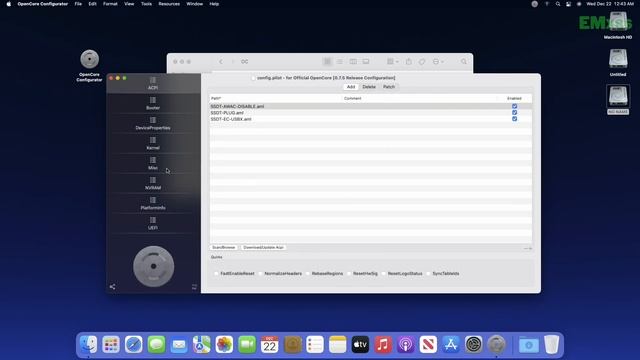Image resolution: width=640 pixels, height=360 pixels.
Task: Open Spotlight search in menu bar
Action: click(x=558, y=4)
